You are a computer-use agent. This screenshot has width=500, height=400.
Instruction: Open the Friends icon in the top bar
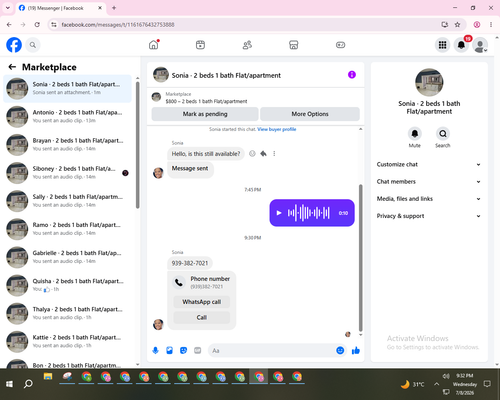tap(247, 45)
